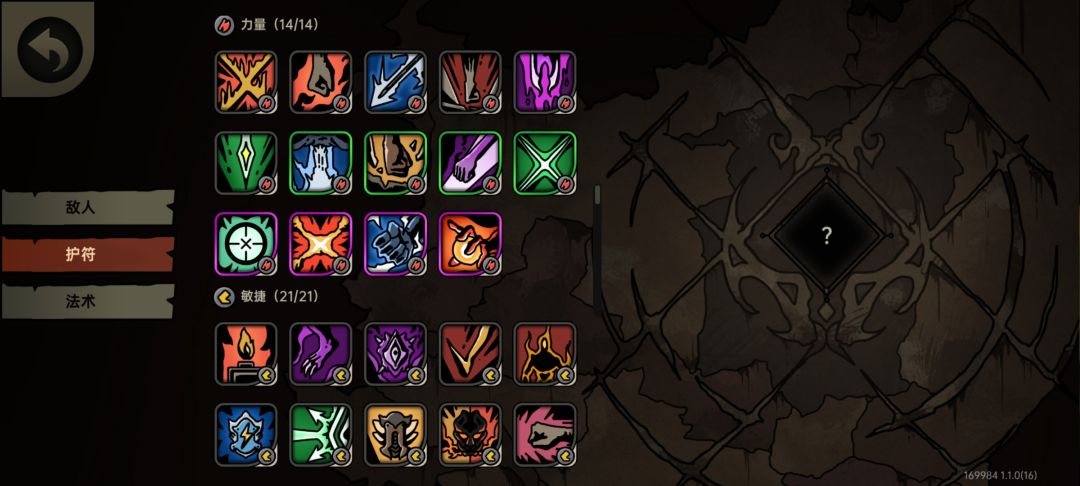Image resolution: width=1080 pixels, height=486 pixels.
Task: Choose the fiery demon mask charm
Action: click(x=470, y=435)
